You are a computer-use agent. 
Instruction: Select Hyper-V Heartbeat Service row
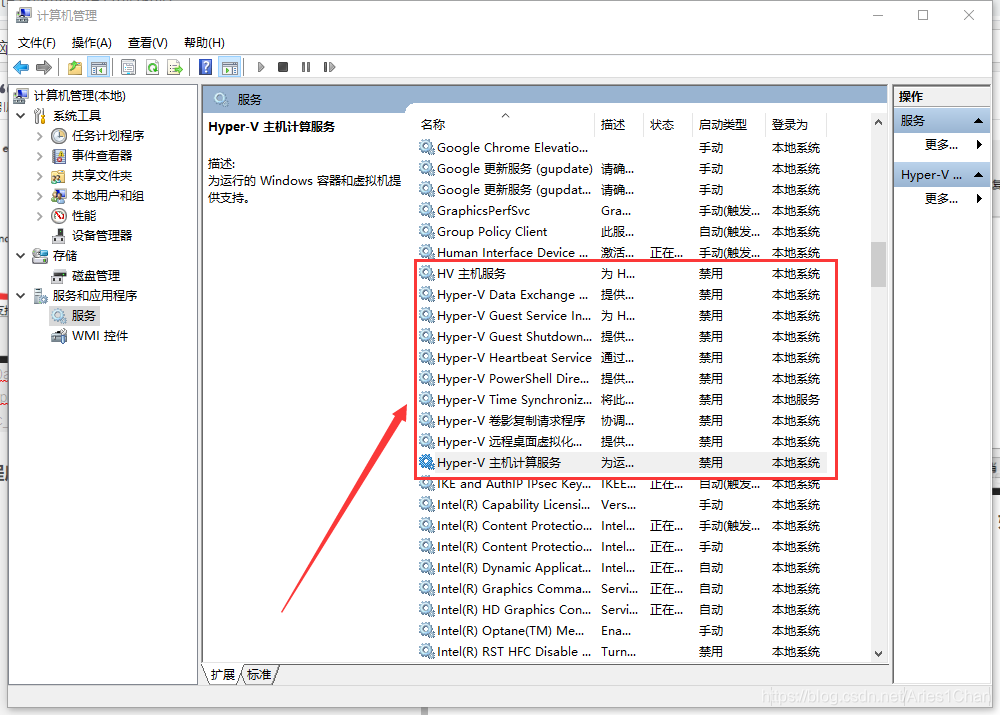click(622, 358)
